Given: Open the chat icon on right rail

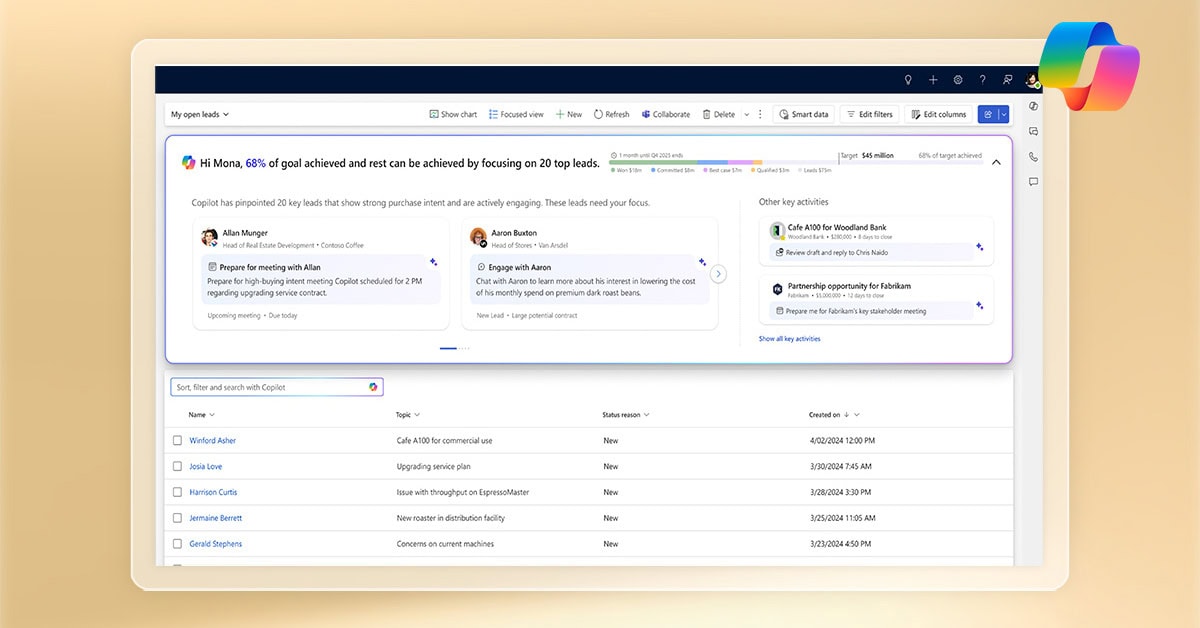Looking at the screenshot, I should 1033,131.
